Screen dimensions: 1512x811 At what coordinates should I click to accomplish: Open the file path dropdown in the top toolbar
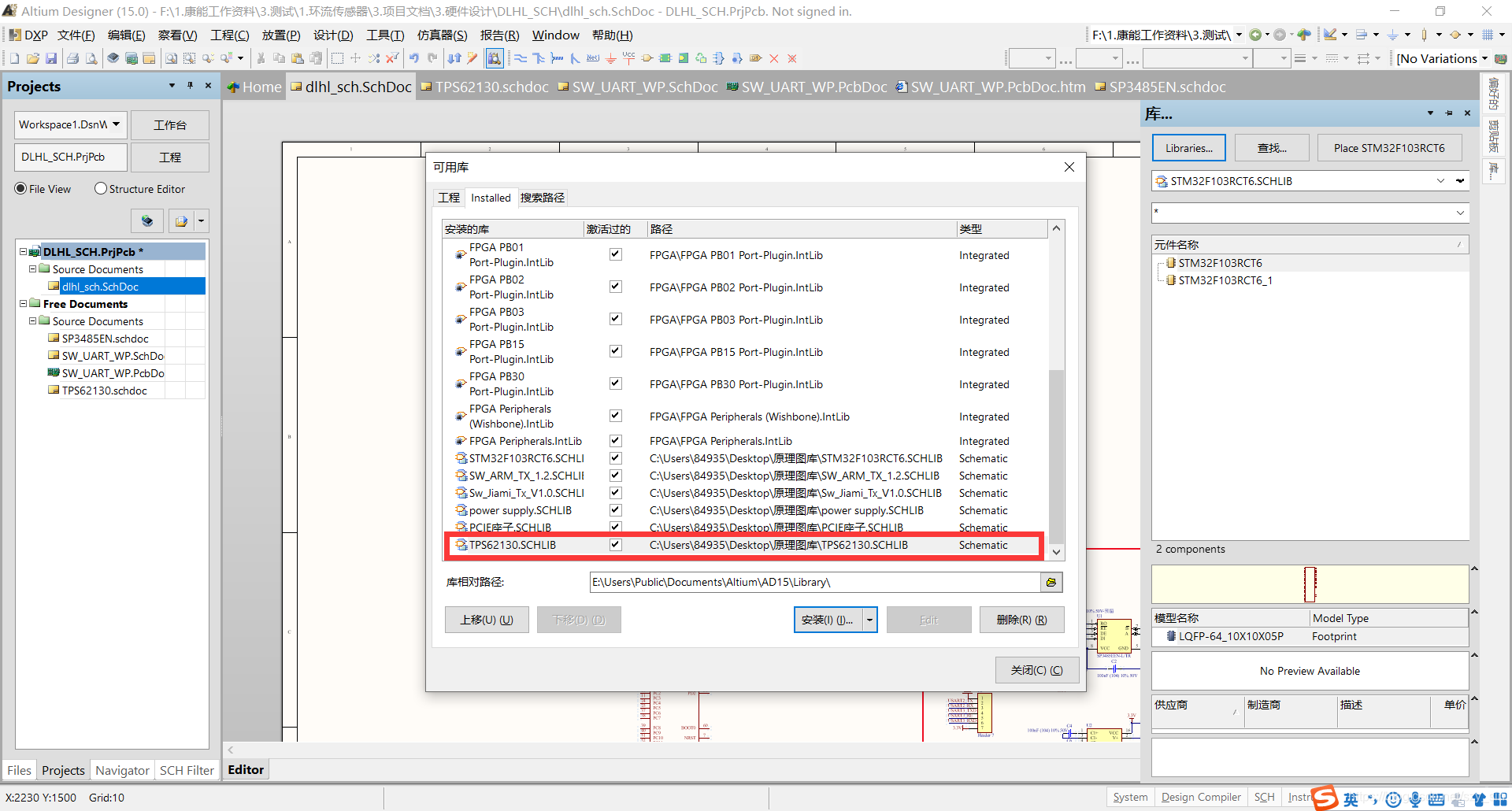tap(1239, 35)
